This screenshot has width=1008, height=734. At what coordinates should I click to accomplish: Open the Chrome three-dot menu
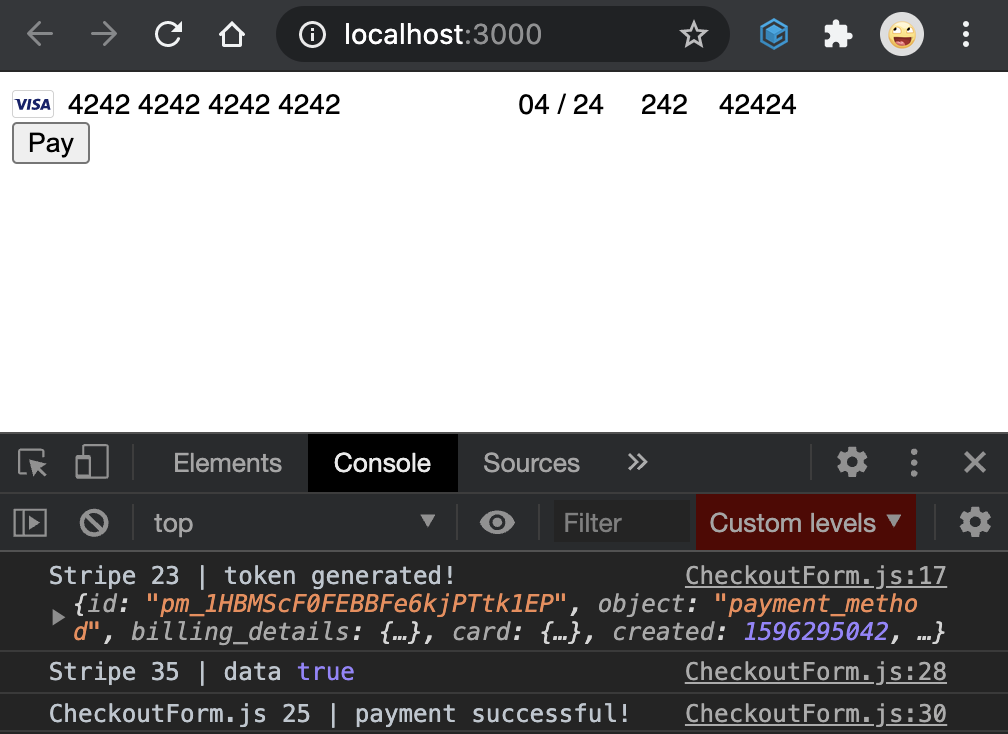[965, 33]
